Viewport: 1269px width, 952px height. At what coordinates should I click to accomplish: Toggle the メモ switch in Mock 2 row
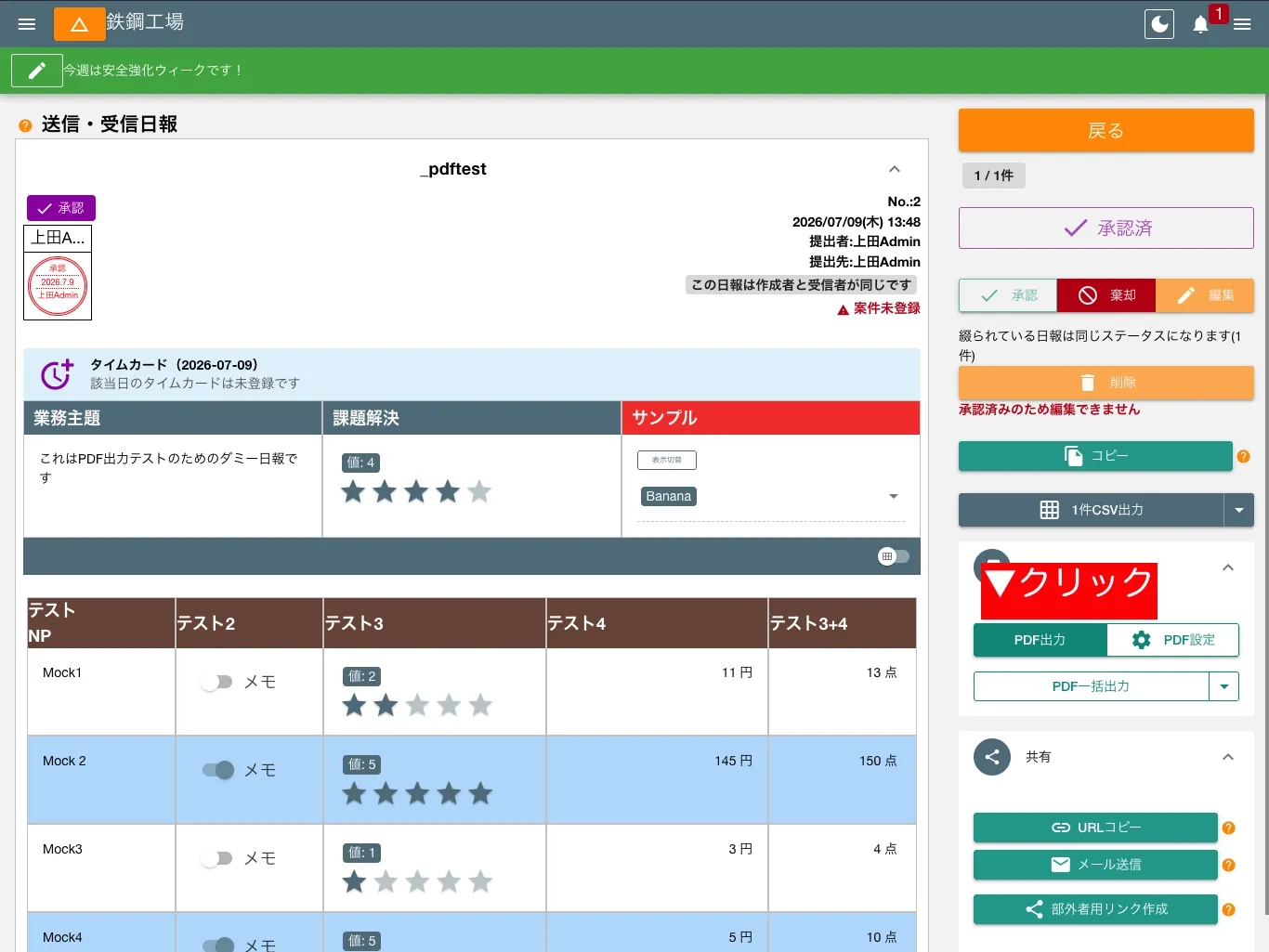click(x=218, y=770)
